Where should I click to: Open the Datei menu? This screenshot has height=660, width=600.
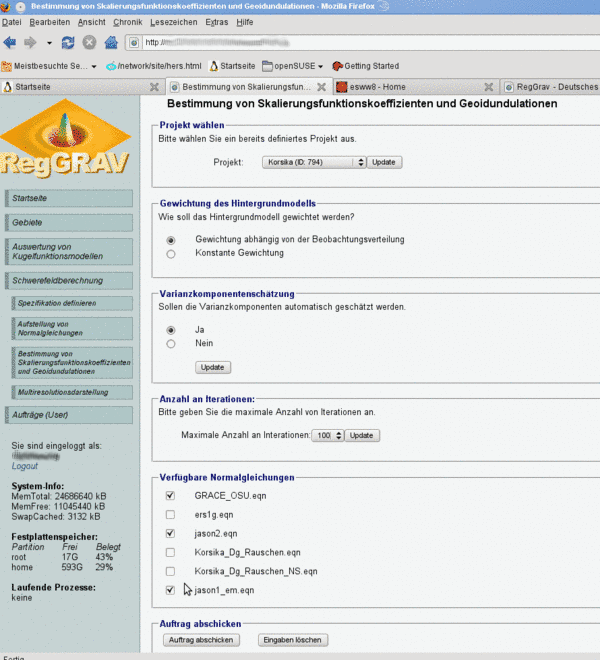[x=11, y=22]
